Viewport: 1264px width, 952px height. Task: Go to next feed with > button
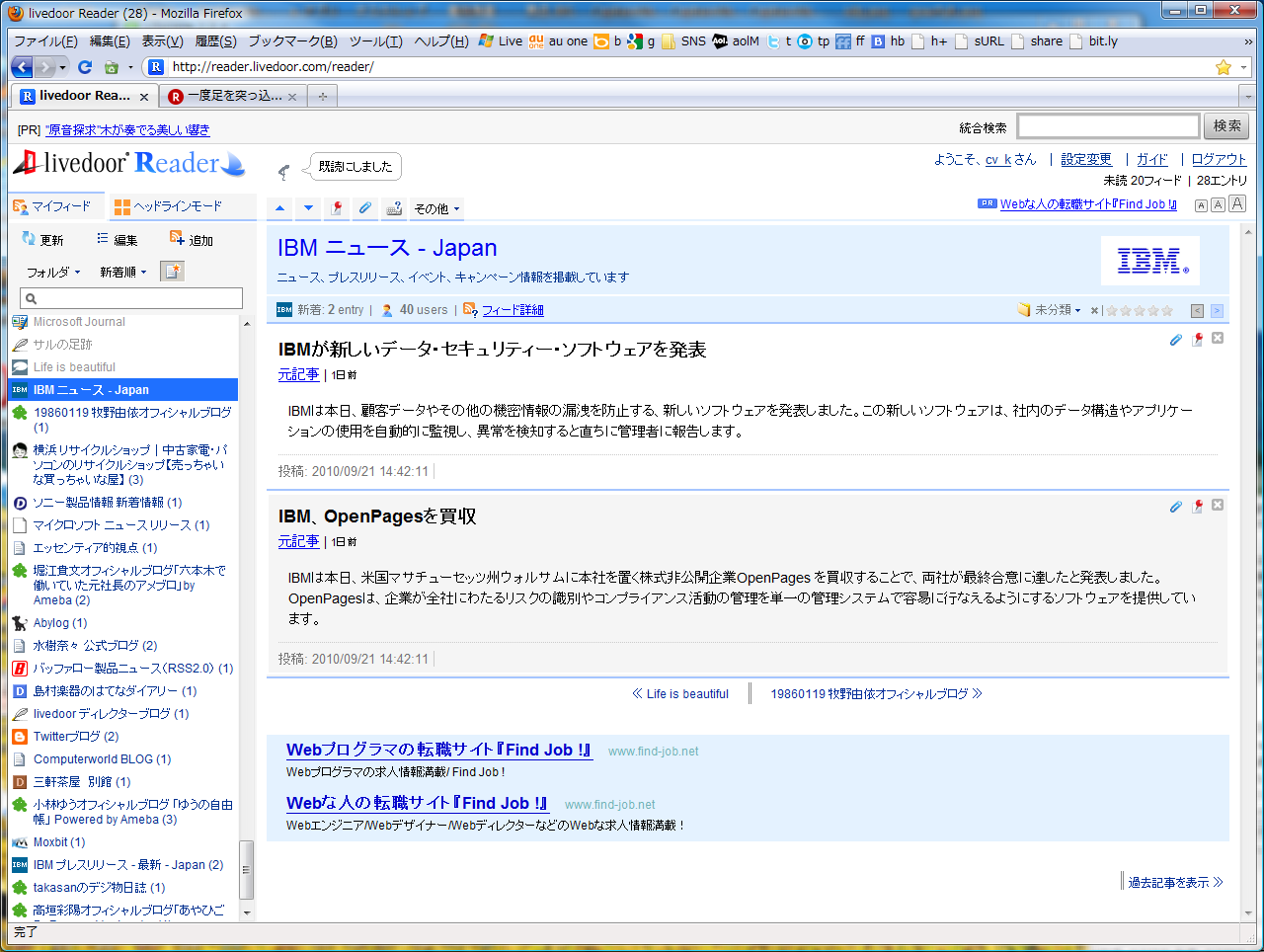[1217, 310]
